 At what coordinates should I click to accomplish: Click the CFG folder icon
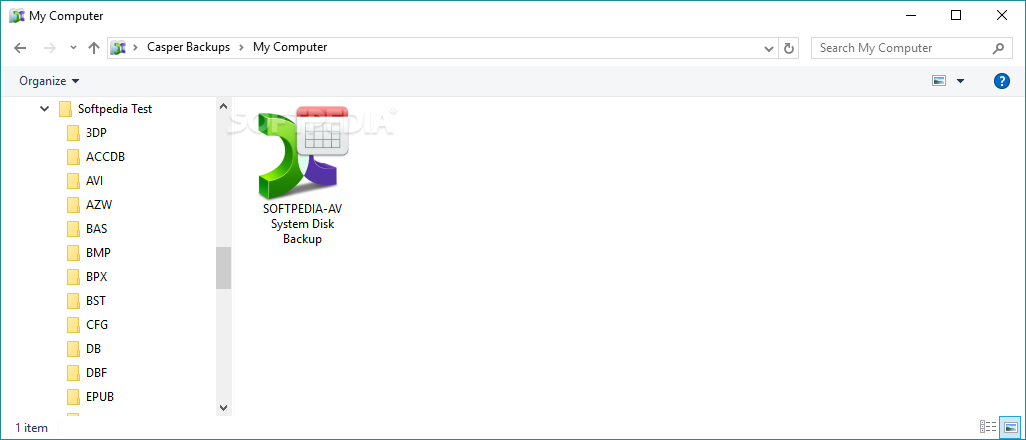[73, 325]
